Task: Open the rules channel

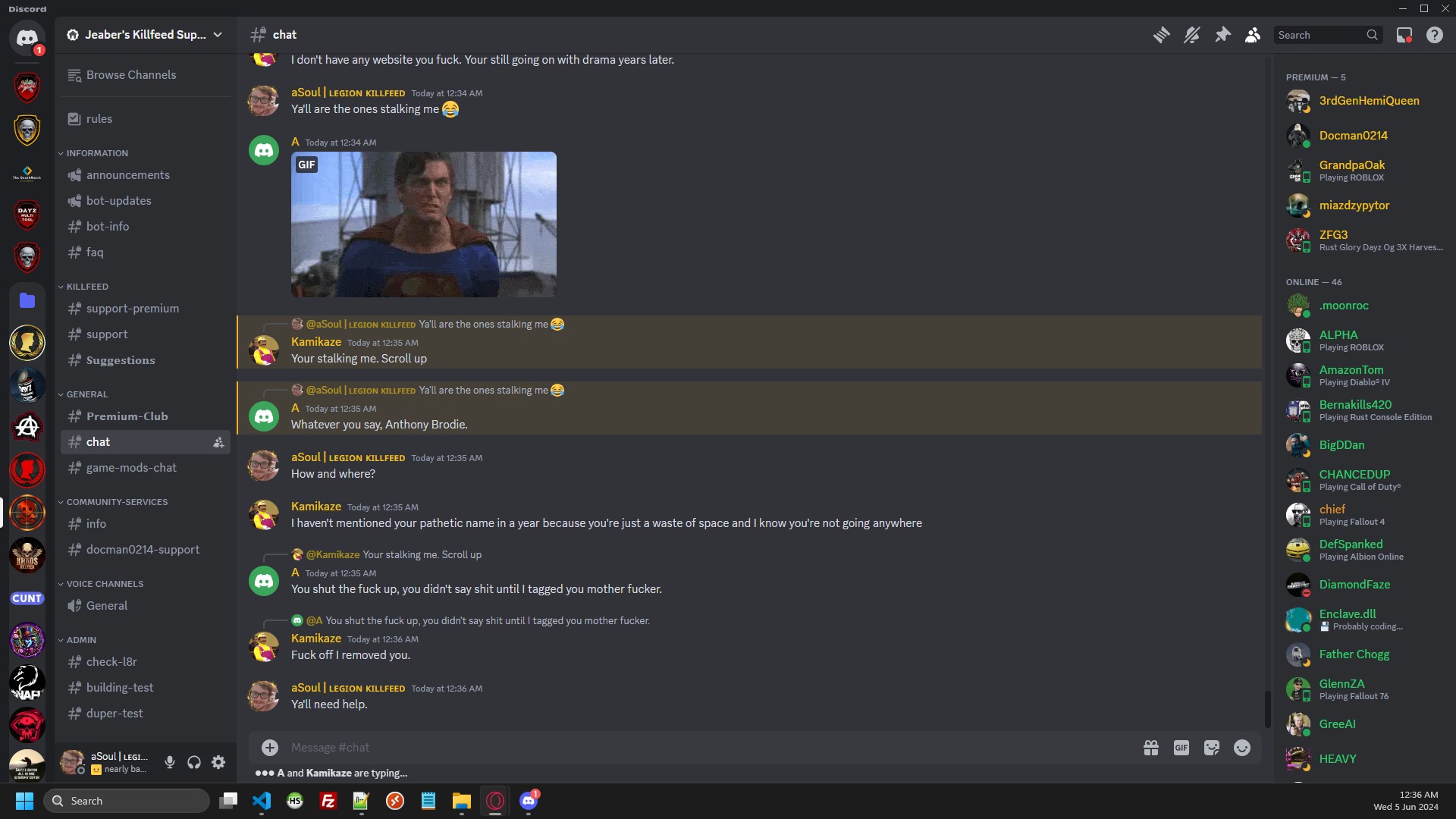Action: pyautogui.click(x=145, y=119)
